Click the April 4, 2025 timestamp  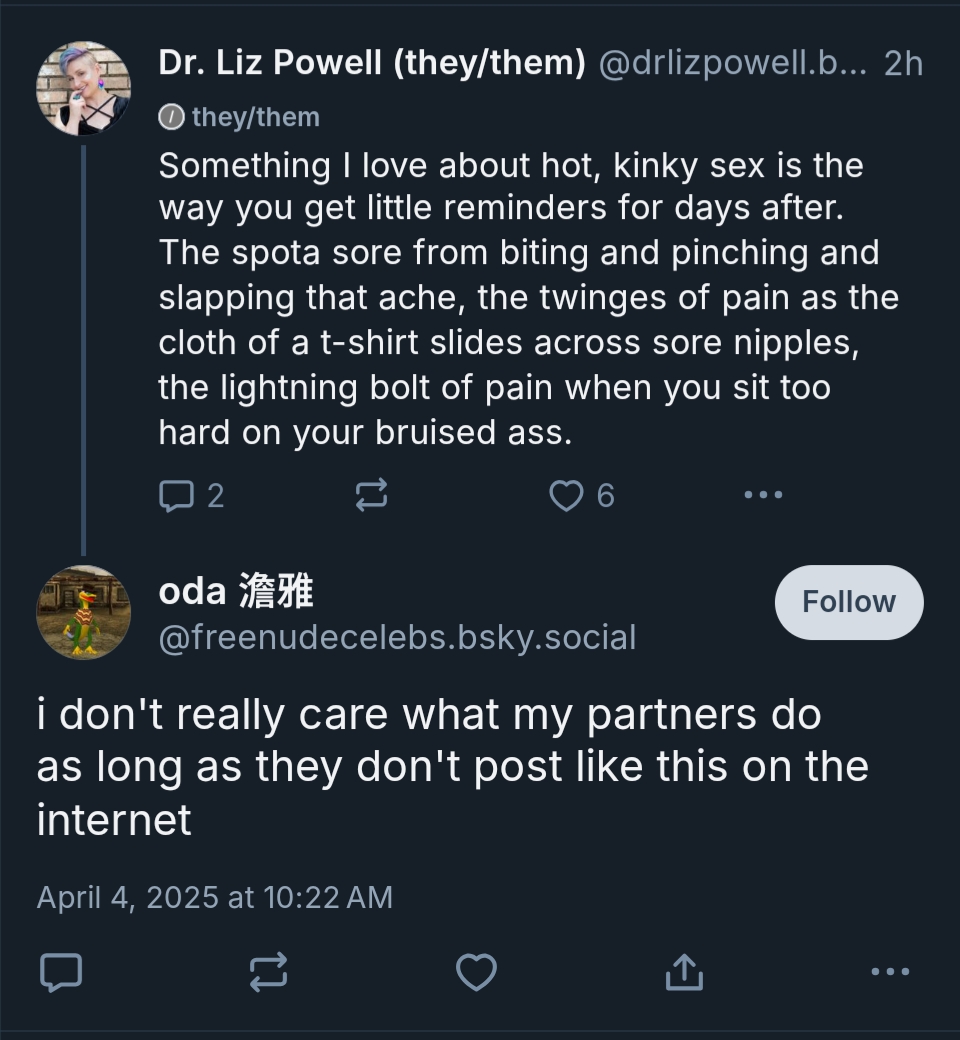click(214, 897)
